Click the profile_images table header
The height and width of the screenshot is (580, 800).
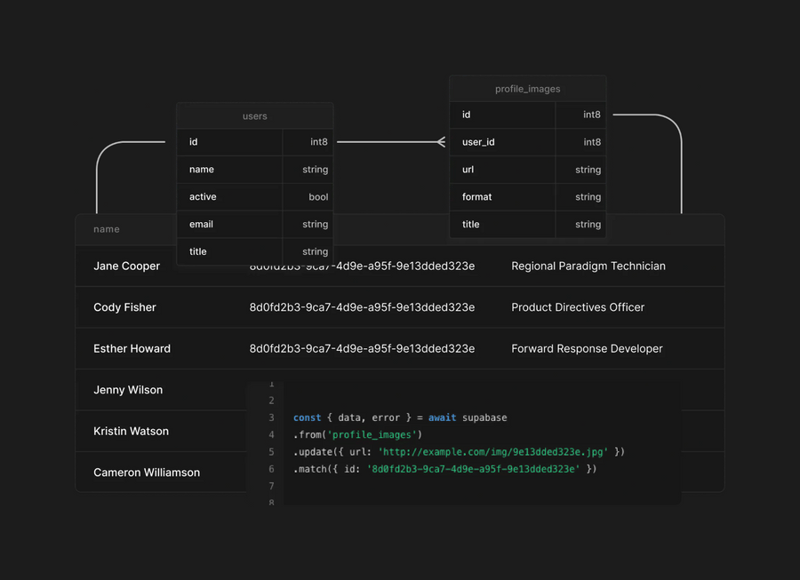pos(527,88)
